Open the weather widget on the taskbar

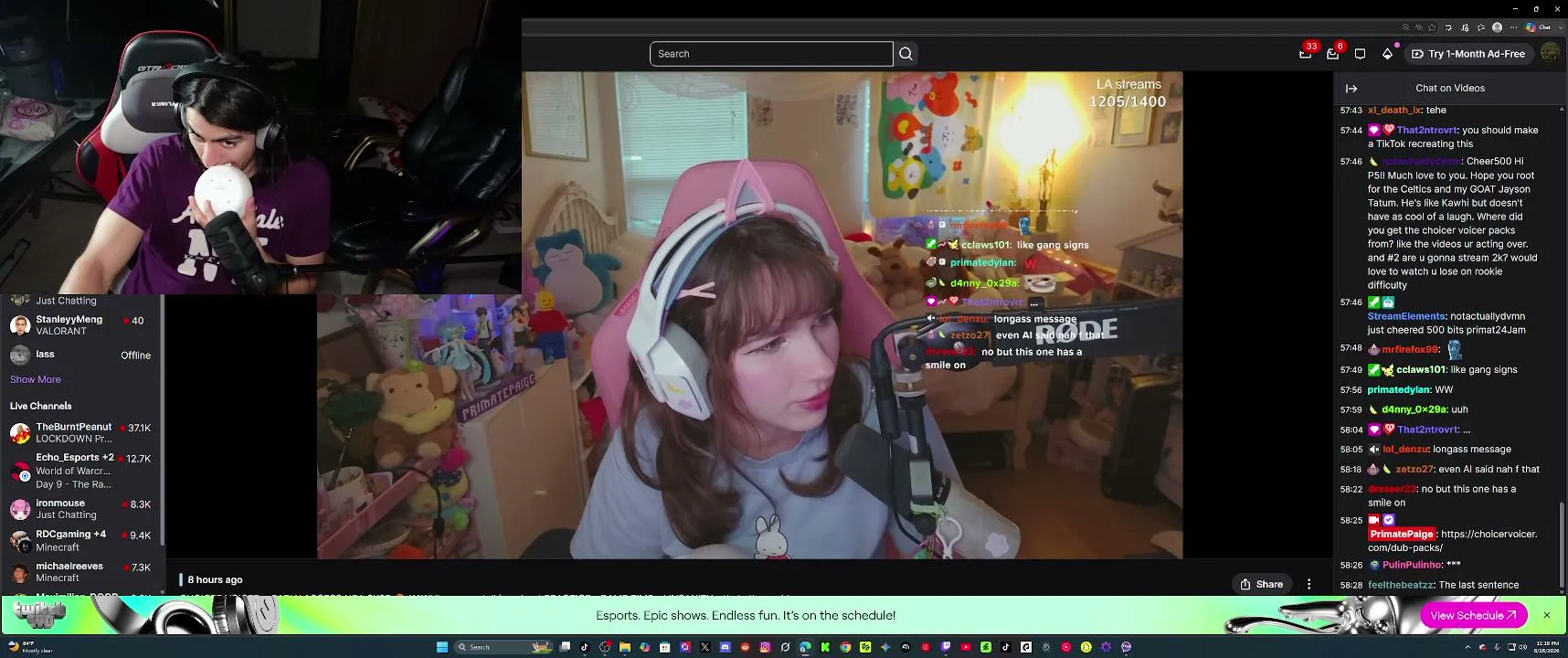click(x=29, y=647)
